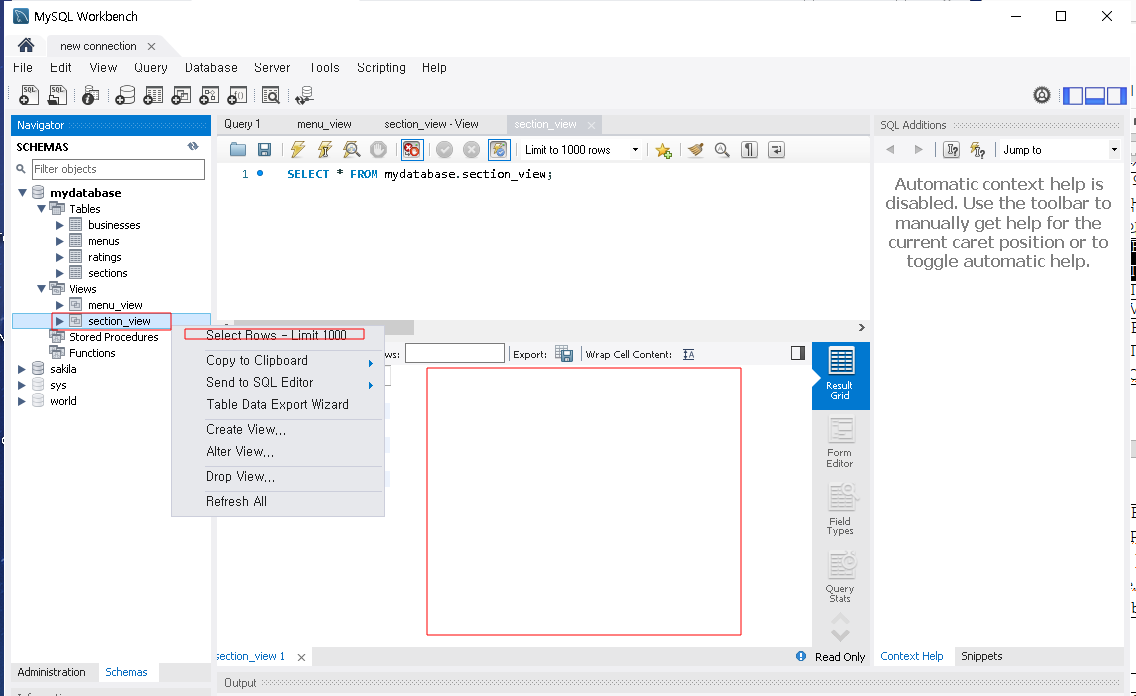
Task: Choose Table Data Export Wizard
Action: 277,405
